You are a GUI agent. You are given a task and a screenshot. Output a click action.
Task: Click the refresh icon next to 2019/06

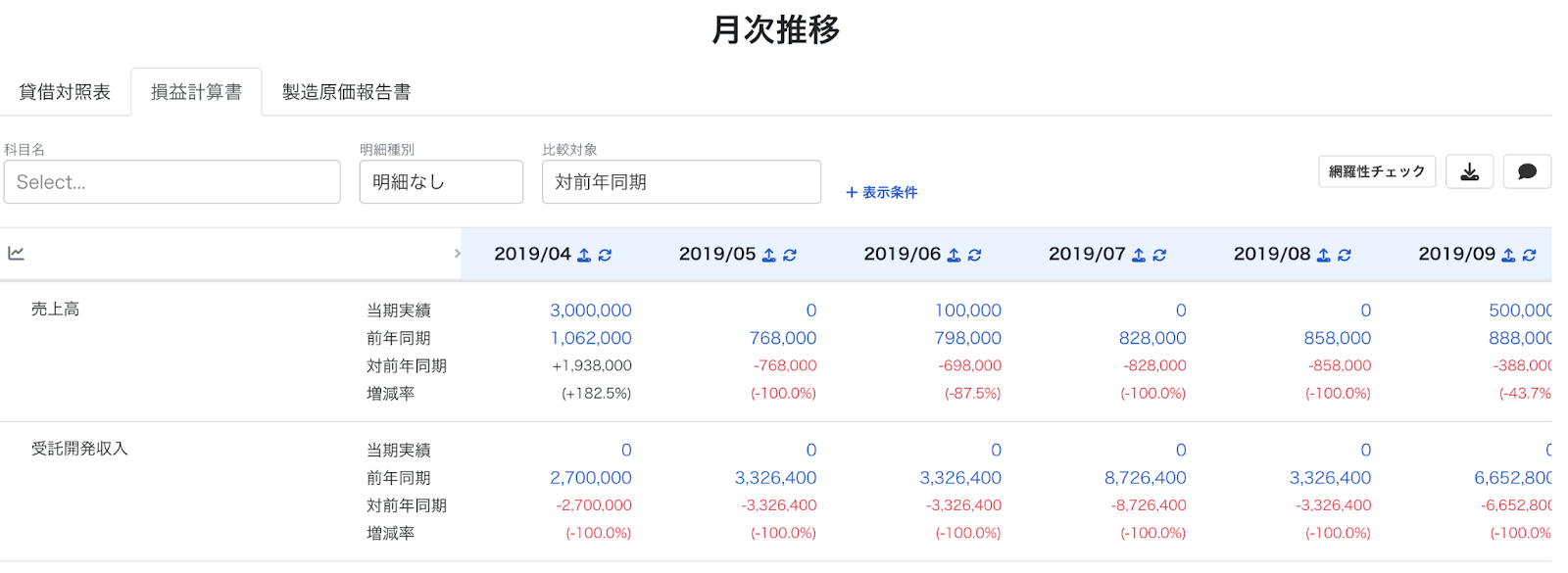(974, 255)
